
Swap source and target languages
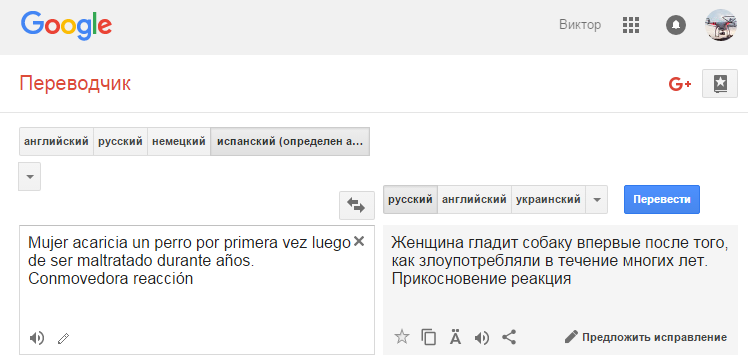pyautogui.click(x=356, y=206)
